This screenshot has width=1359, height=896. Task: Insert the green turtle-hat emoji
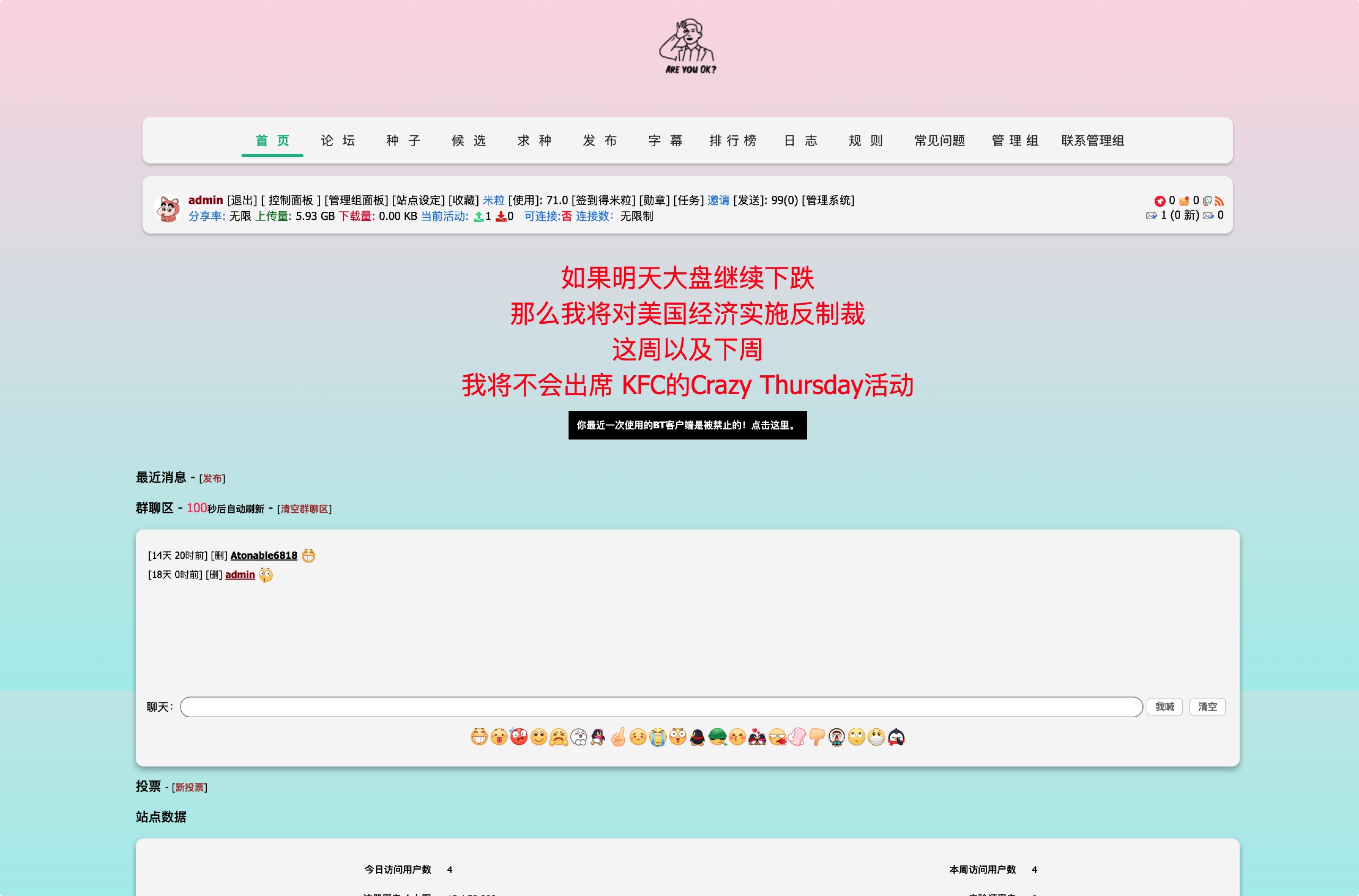pyautogui.click(x=717, y=737)
